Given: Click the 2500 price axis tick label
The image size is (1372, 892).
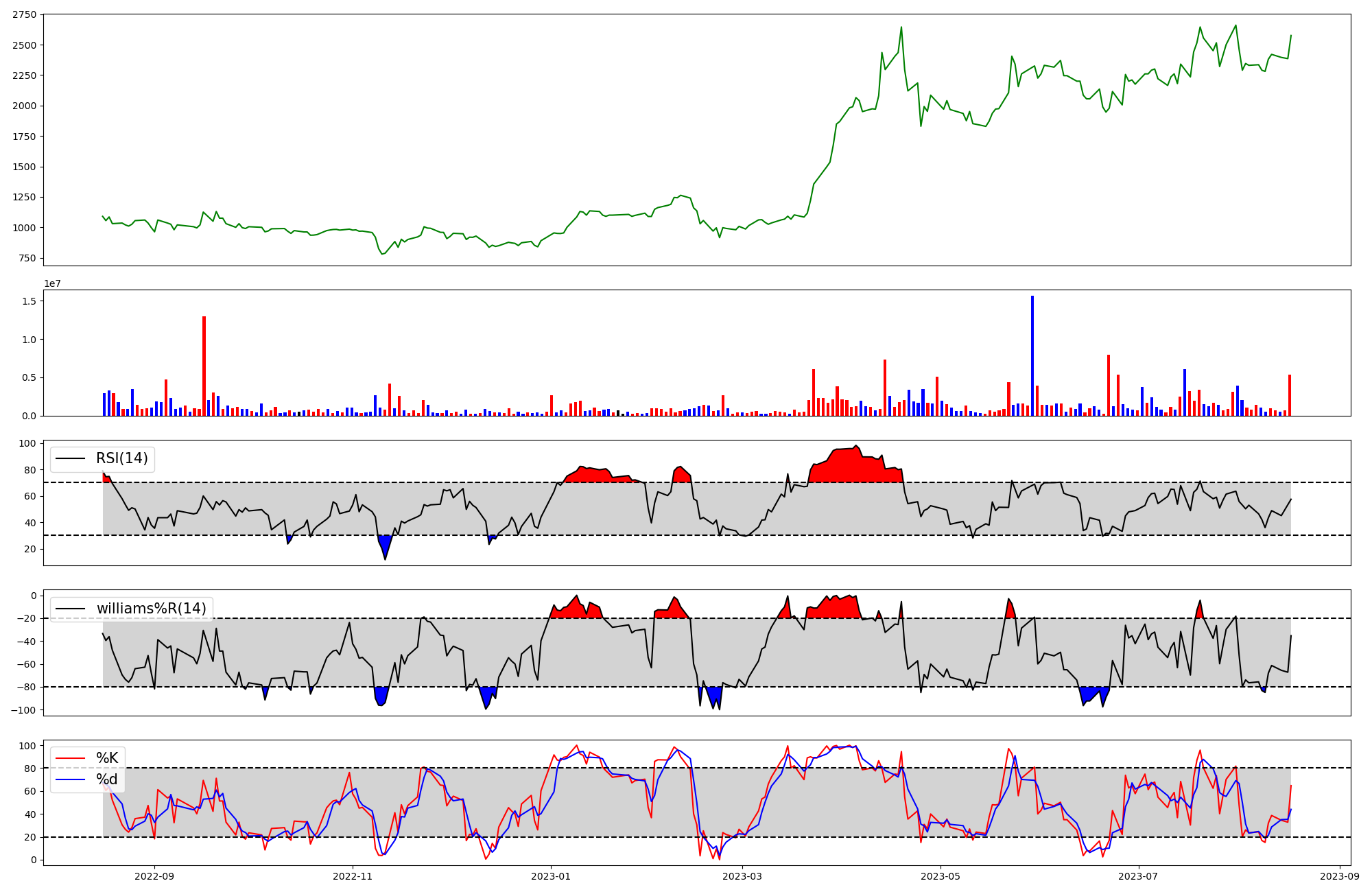Looking at the screenshot, I should [x=24, y=45].
